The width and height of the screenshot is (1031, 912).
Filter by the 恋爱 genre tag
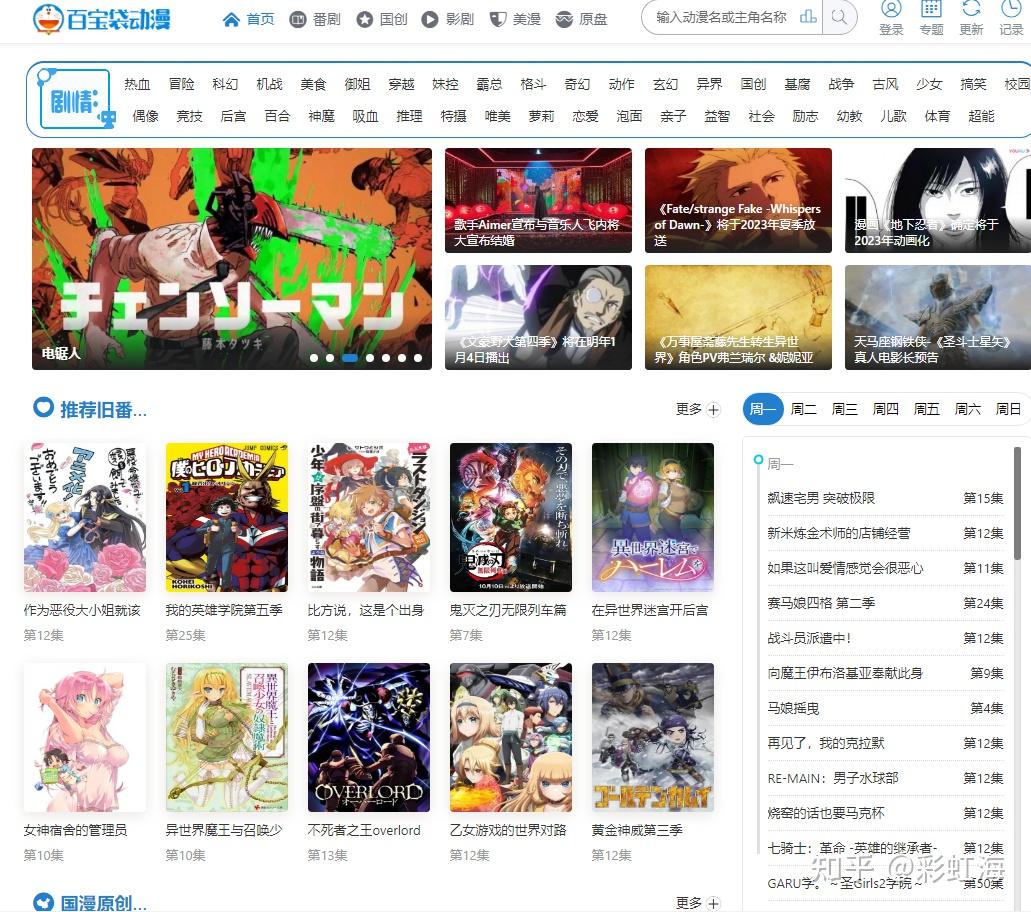[x=585, y=116]
